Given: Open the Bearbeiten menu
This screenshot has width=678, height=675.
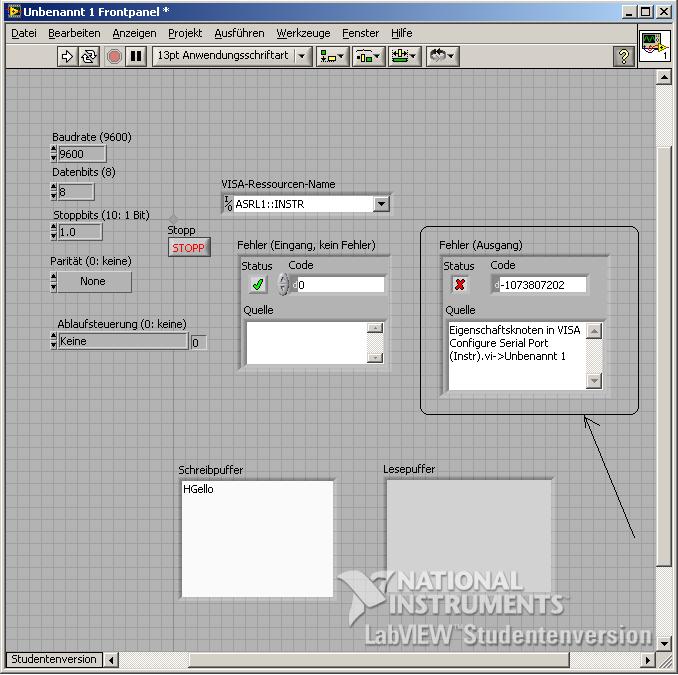Looking at the screenshot, I should (74, 33).
